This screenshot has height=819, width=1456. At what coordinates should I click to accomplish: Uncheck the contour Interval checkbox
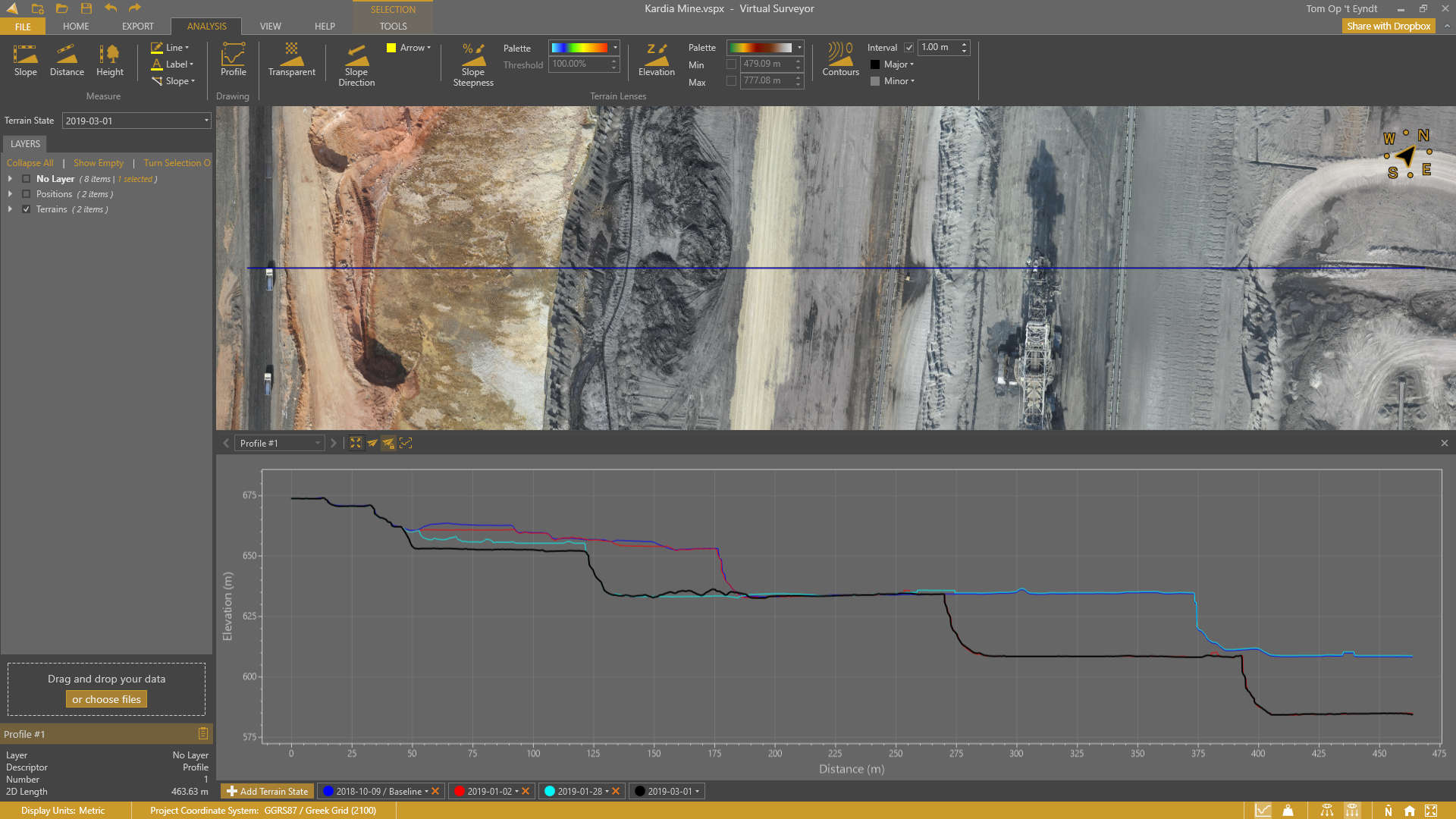908,48
